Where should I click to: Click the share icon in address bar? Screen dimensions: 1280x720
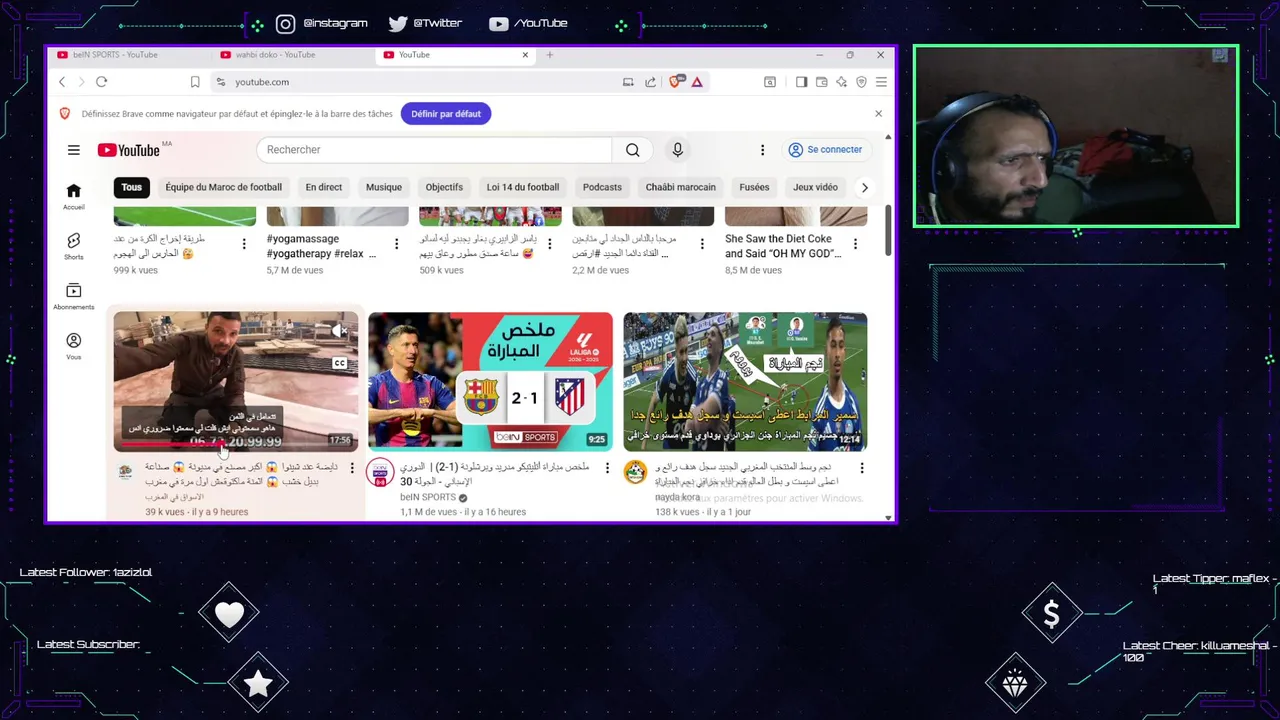(x=651, y=82)
